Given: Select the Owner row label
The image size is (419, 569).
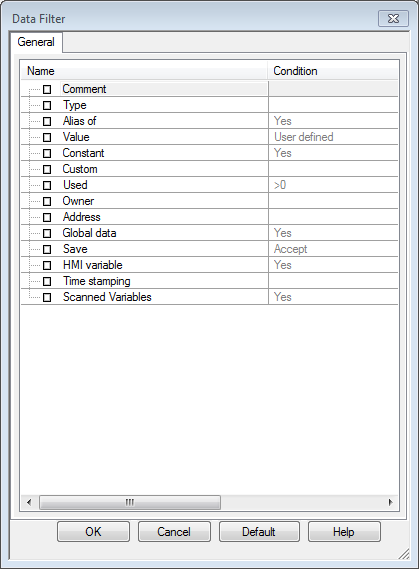Looking at the screenshot, I should click(x=78, y=201).
